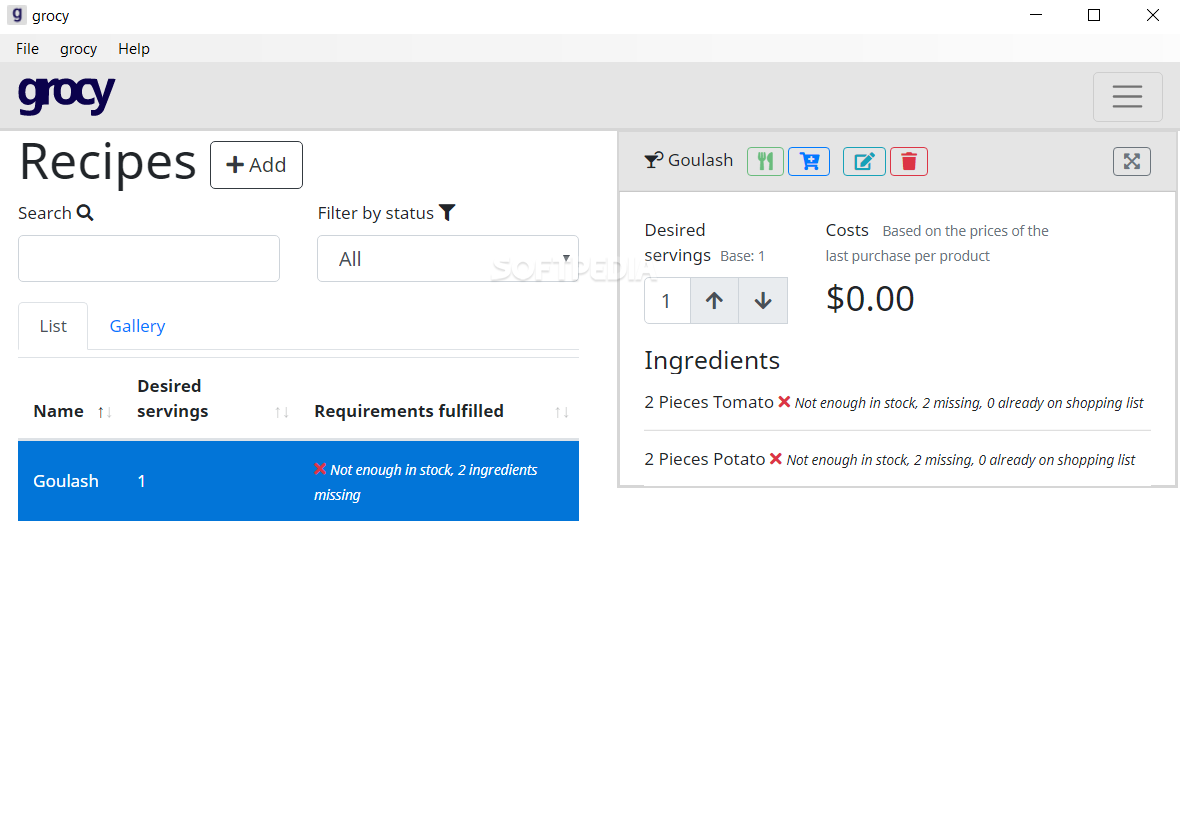Click the $0.00 cost value
Screen dimensions: 1180x823
click(x=870, y=299)
